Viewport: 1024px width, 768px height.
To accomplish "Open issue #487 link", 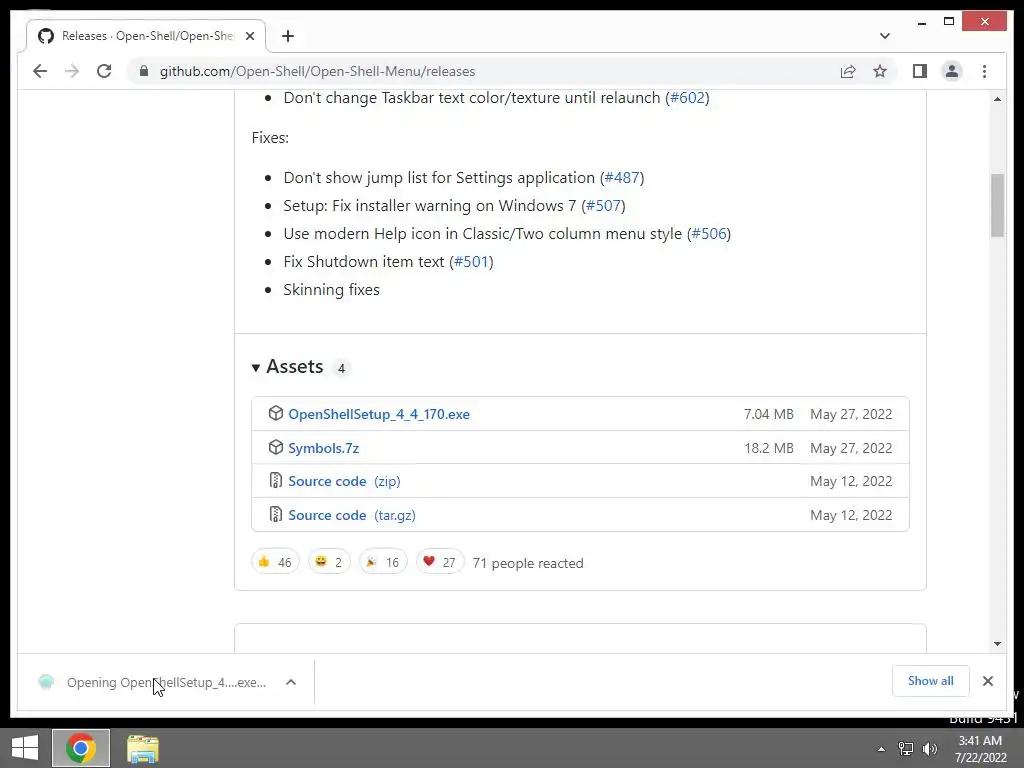I will 622,178.
